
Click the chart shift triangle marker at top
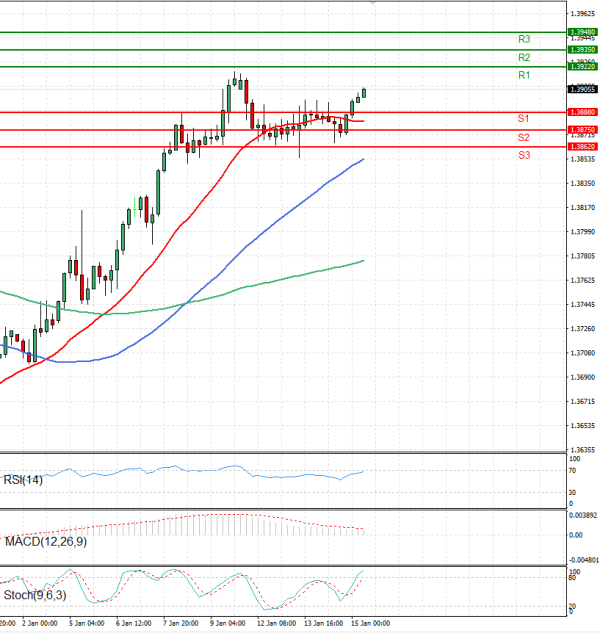pos(372,4)
